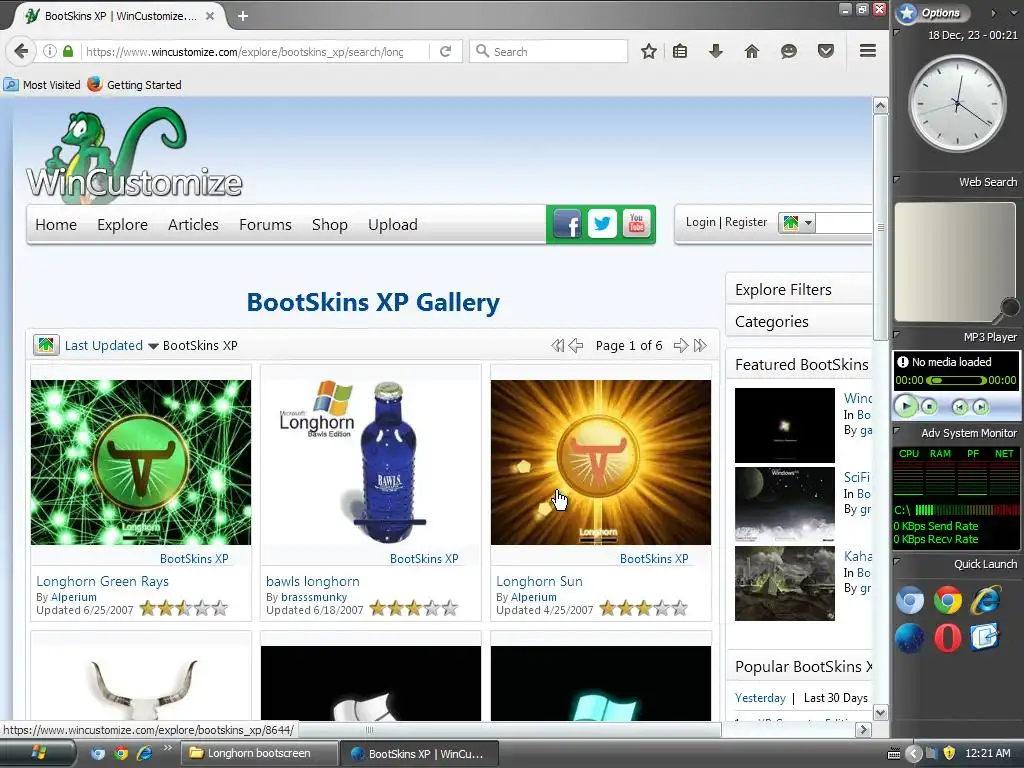
Task: Stop playback in the MP3 Player widget
Action: pyautogui.click(x=929, y=407)
